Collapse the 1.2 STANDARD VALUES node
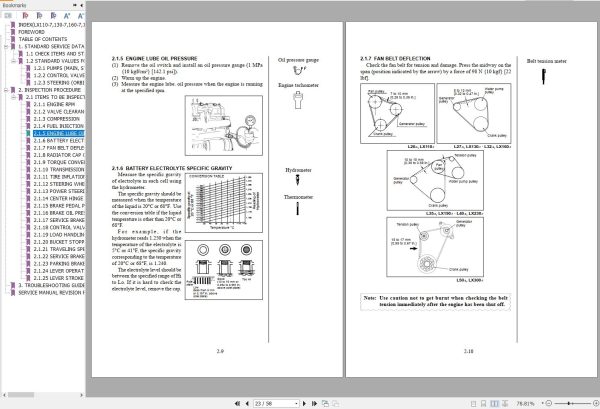The height and width of the screenshot is (409, 600). (13, 61)
